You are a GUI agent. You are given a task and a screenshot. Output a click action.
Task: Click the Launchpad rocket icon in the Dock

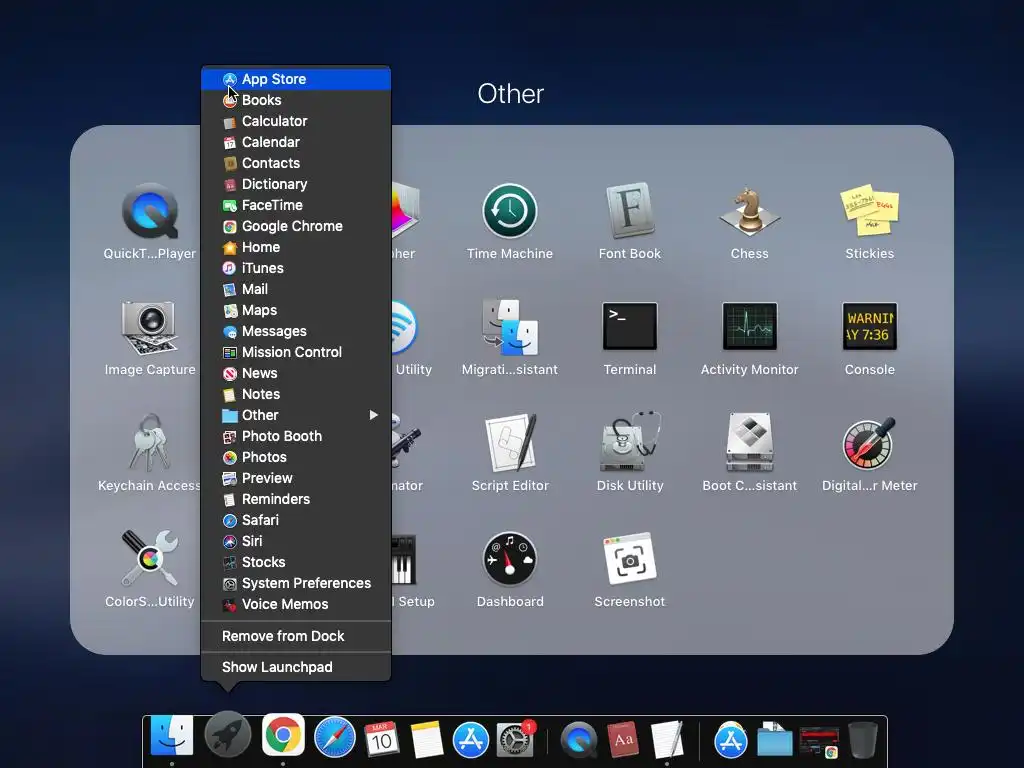tap(228, 735)
